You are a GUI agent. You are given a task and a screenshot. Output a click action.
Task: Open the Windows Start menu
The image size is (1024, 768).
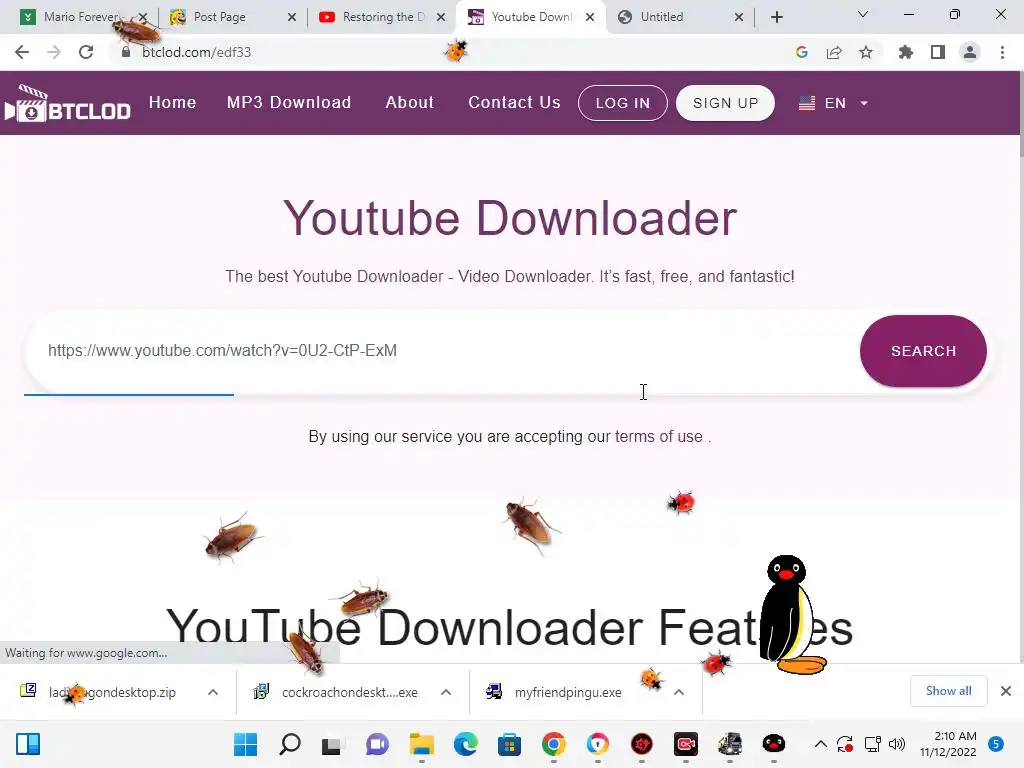coord(246,744)
